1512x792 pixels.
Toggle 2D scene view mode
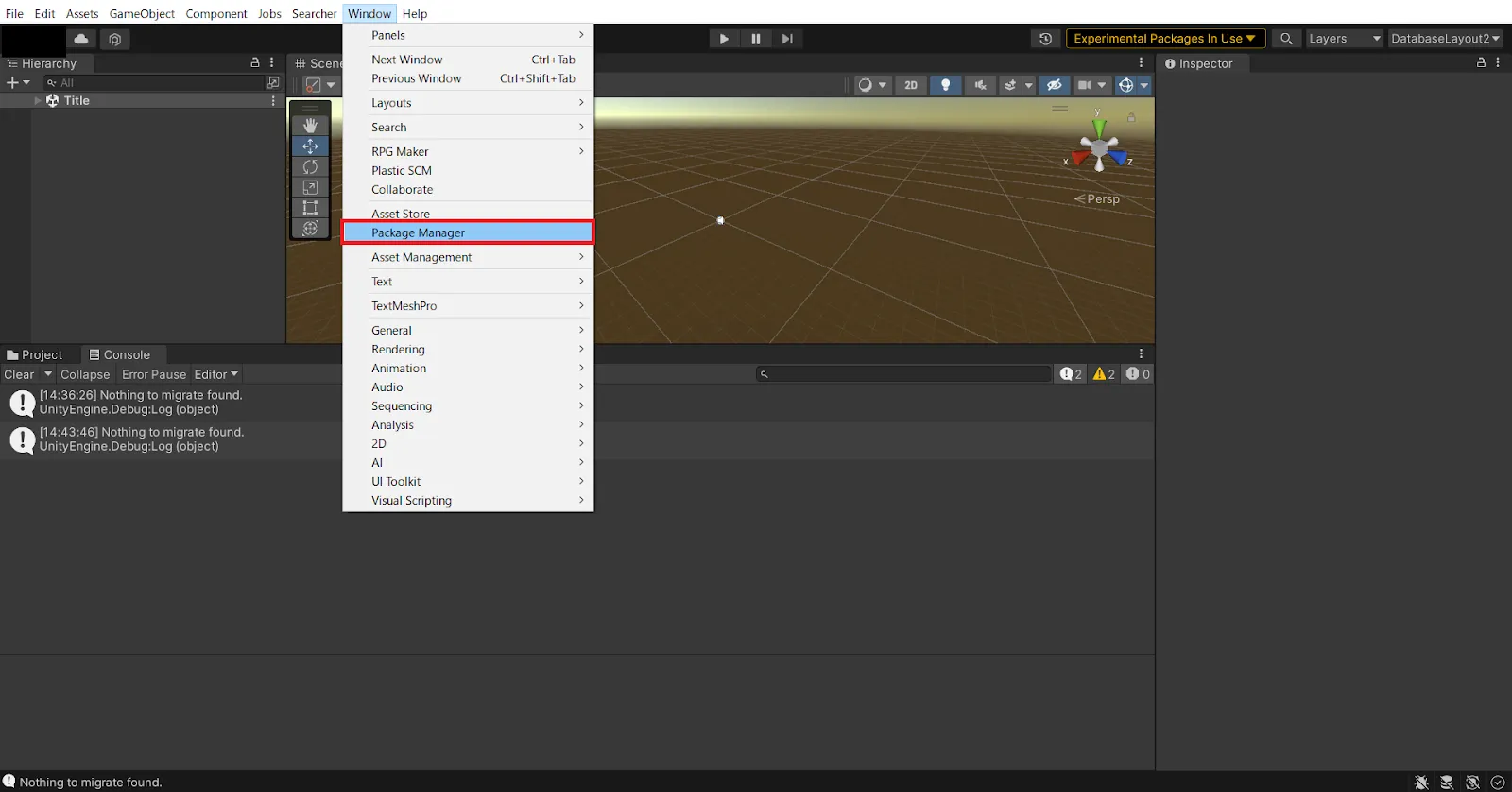[x=911, y=85]
